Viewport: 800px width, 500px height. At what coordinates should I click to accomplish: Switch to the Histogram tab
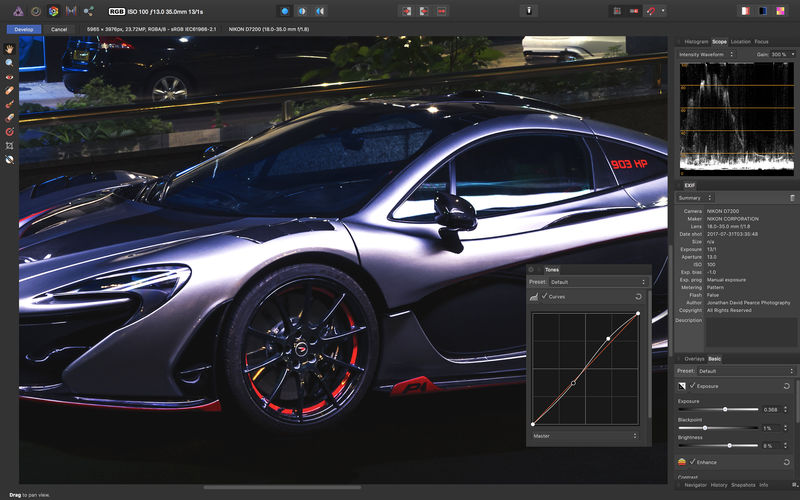click(x=696, y=42)
